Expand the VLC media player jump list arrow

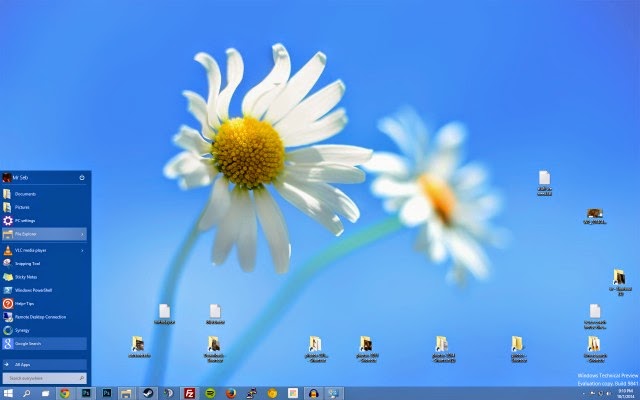point(82,250)
